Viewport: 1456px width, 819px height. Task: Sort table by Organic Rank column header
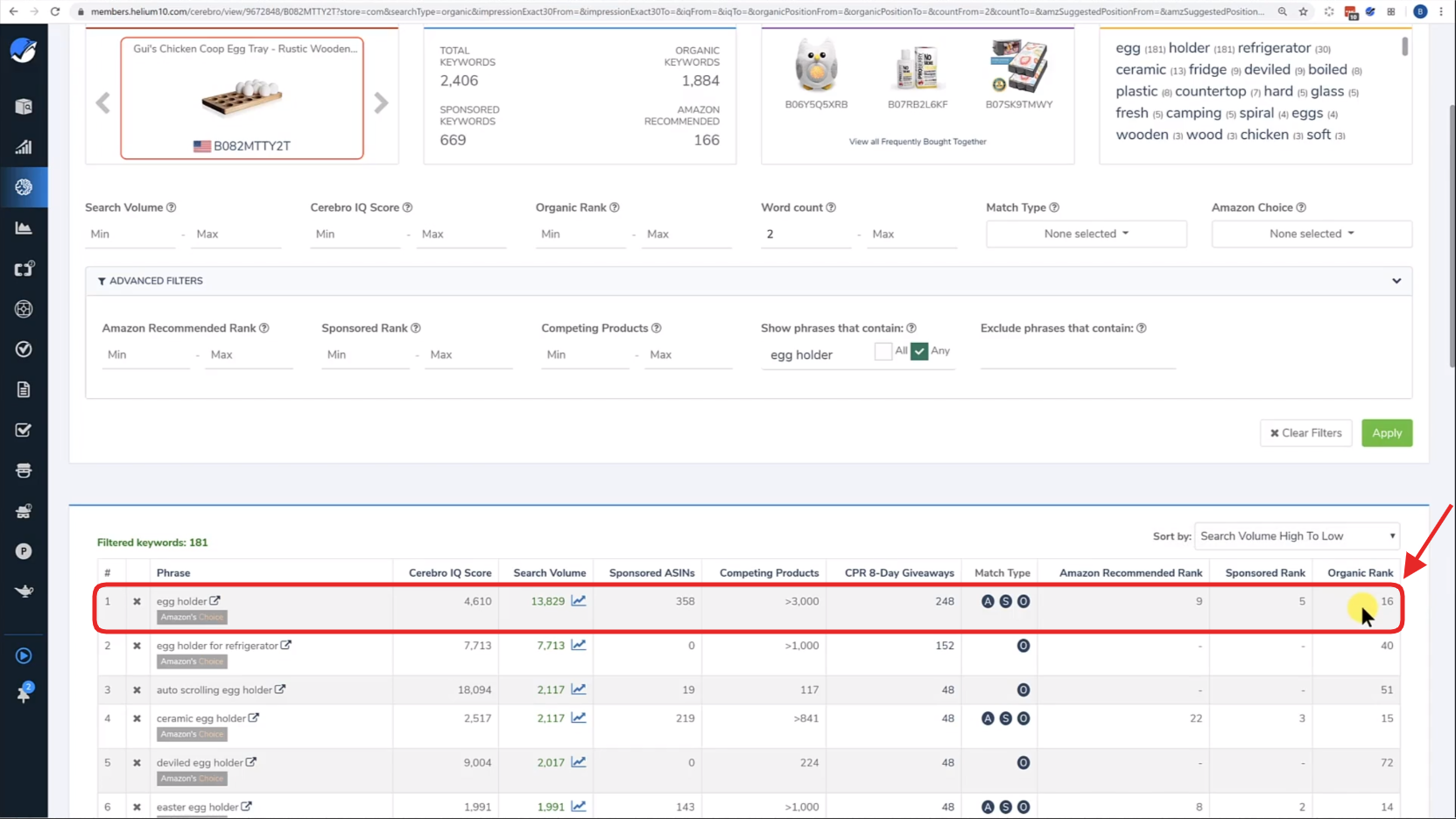pos(1360,573)
